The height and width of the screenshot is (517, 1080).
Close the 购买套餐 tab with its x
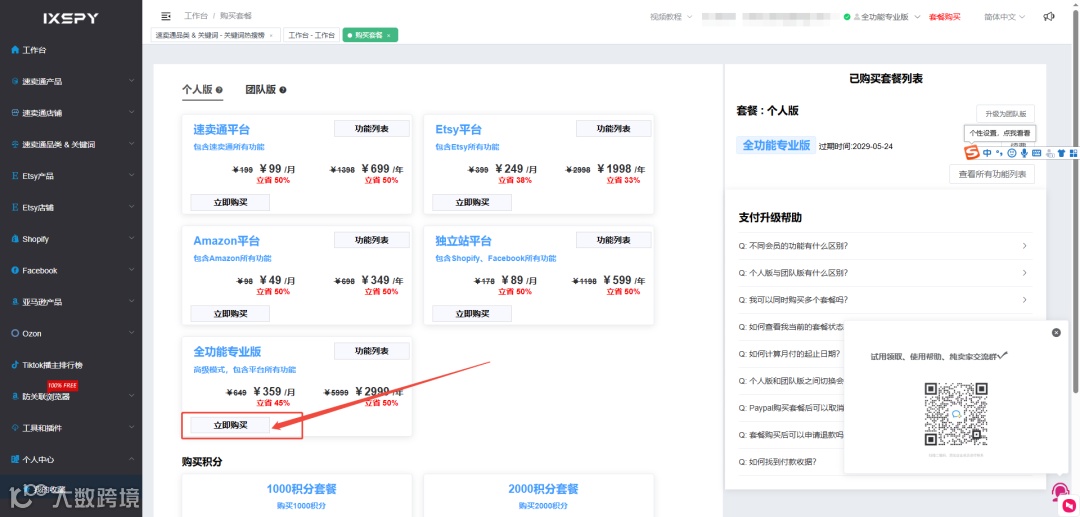pyautogui.click(x=388, y=35)
